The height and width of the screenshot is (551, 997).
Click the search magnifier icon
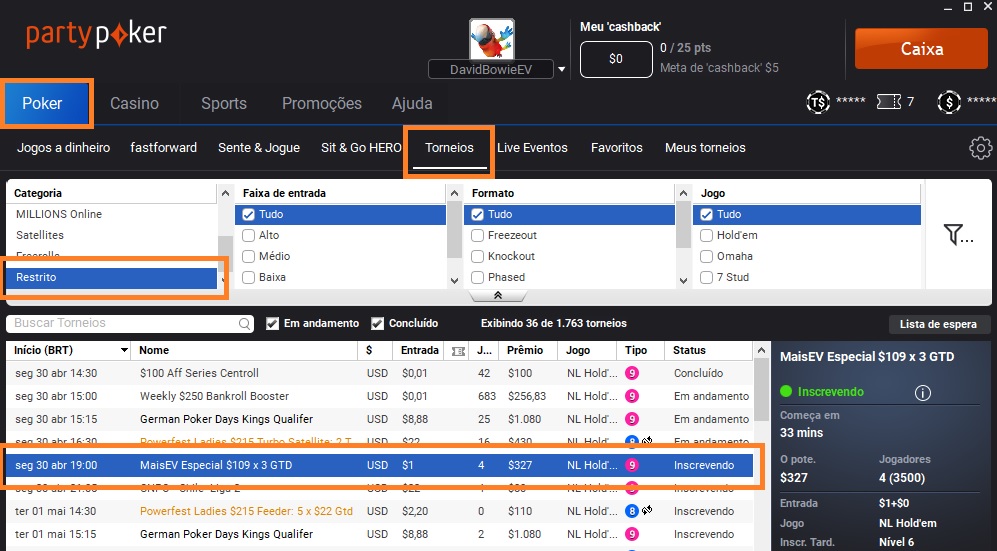[x=244, y=324]
